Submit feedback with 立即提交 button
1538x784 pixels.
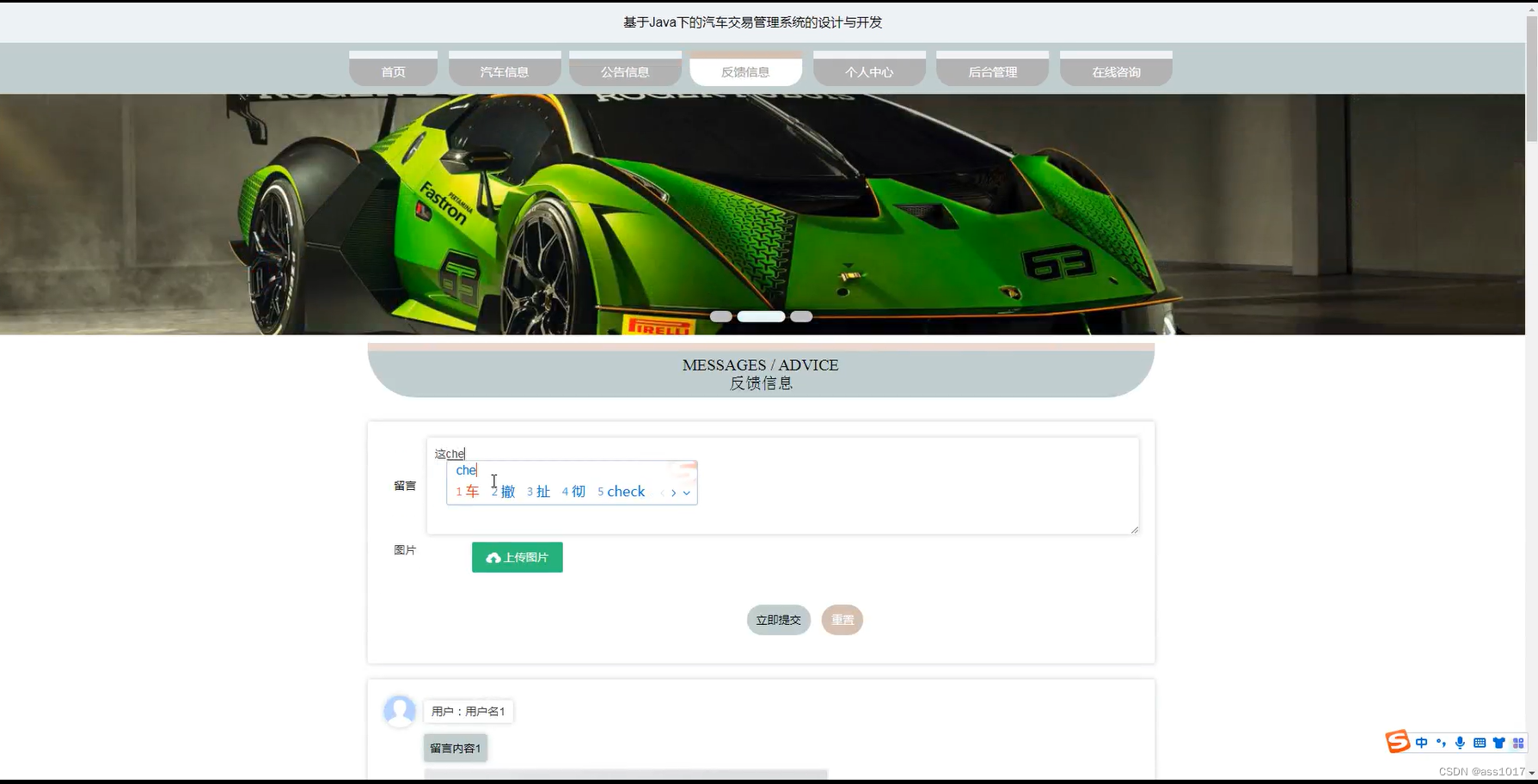(x=779, y=620)
